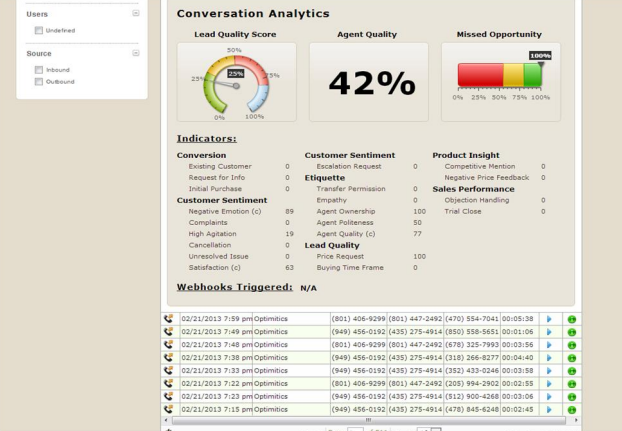Click the green circle icon on the 7:15 pm row
622x431 pixels.
pos(572,410)
